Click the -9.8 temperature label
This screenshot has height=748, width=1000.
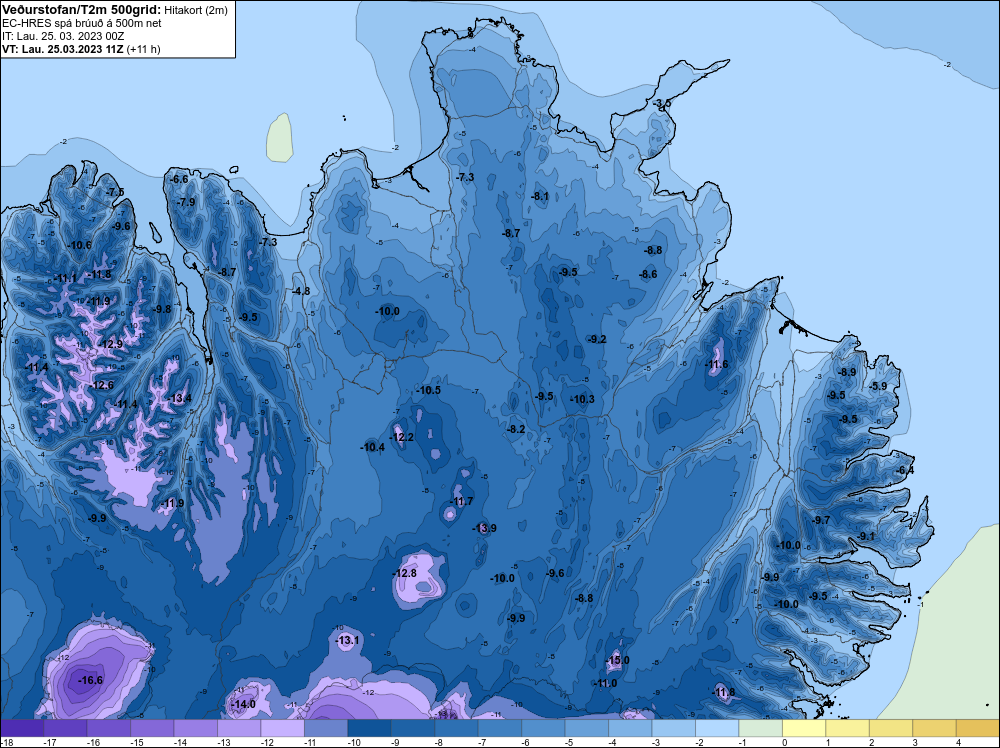pos(161,309)
